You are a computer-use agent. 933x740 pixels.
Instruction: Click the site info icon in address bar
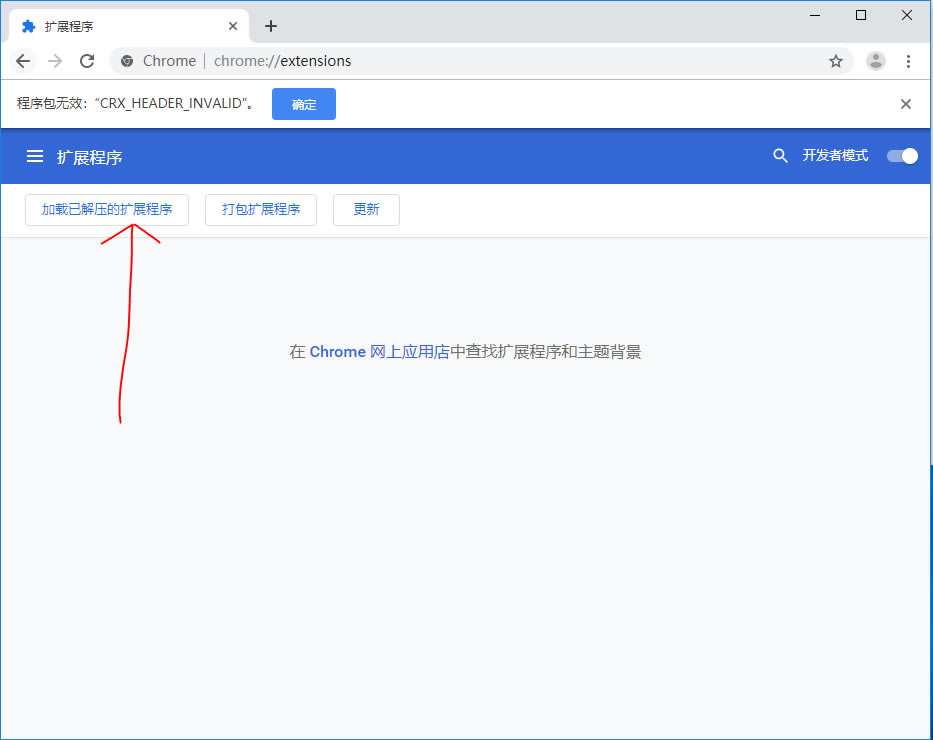coord(127,61)
